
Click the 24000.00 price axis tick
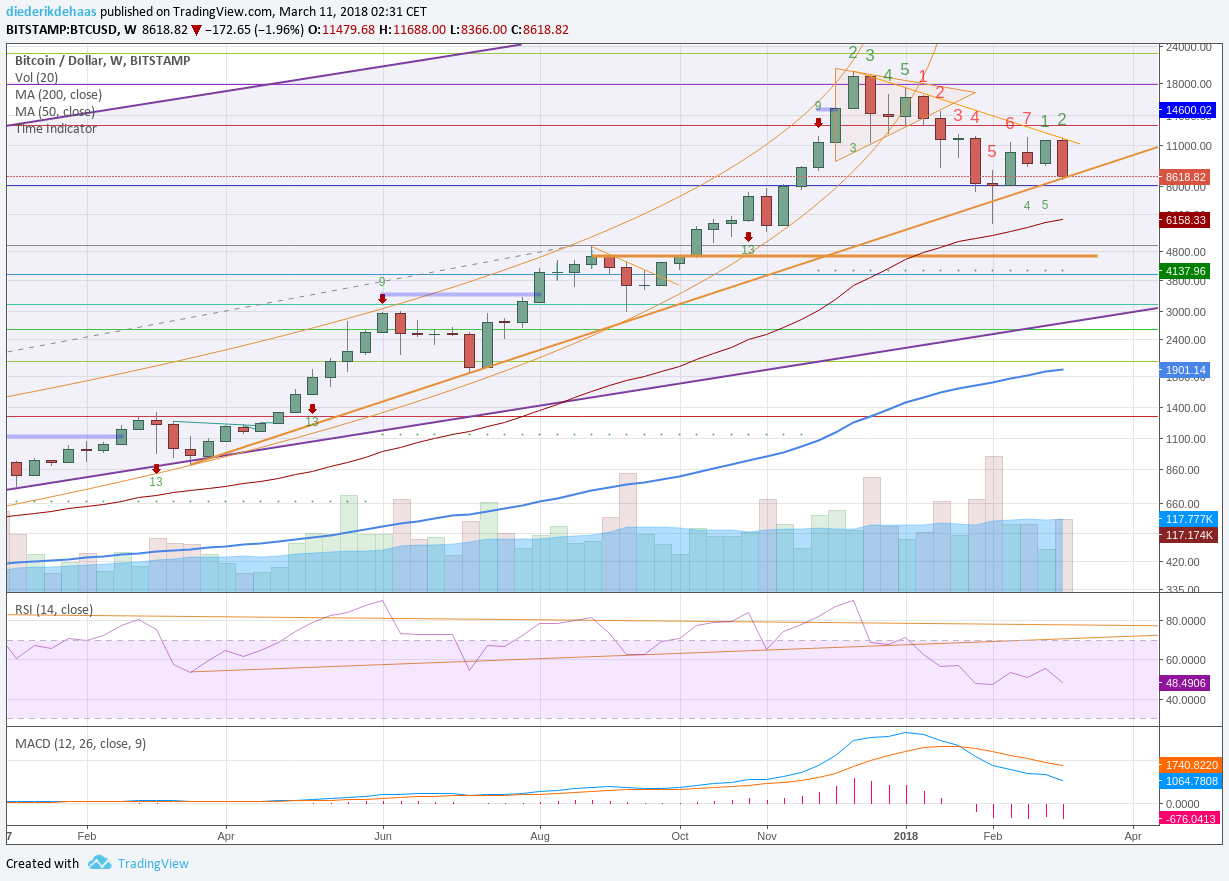pyautogui.click(x=1189, y=47)
